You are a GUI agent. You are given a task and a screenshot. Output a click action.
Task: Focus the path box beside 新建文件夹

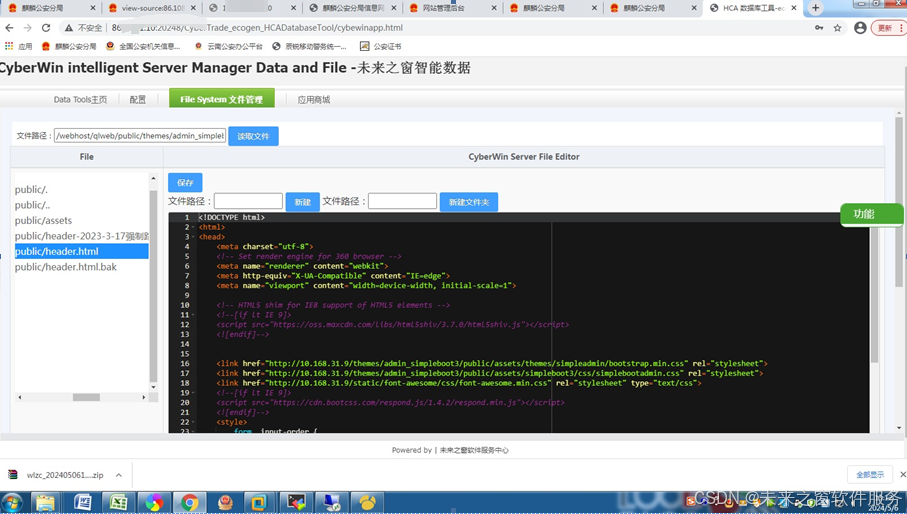(403, 201)
